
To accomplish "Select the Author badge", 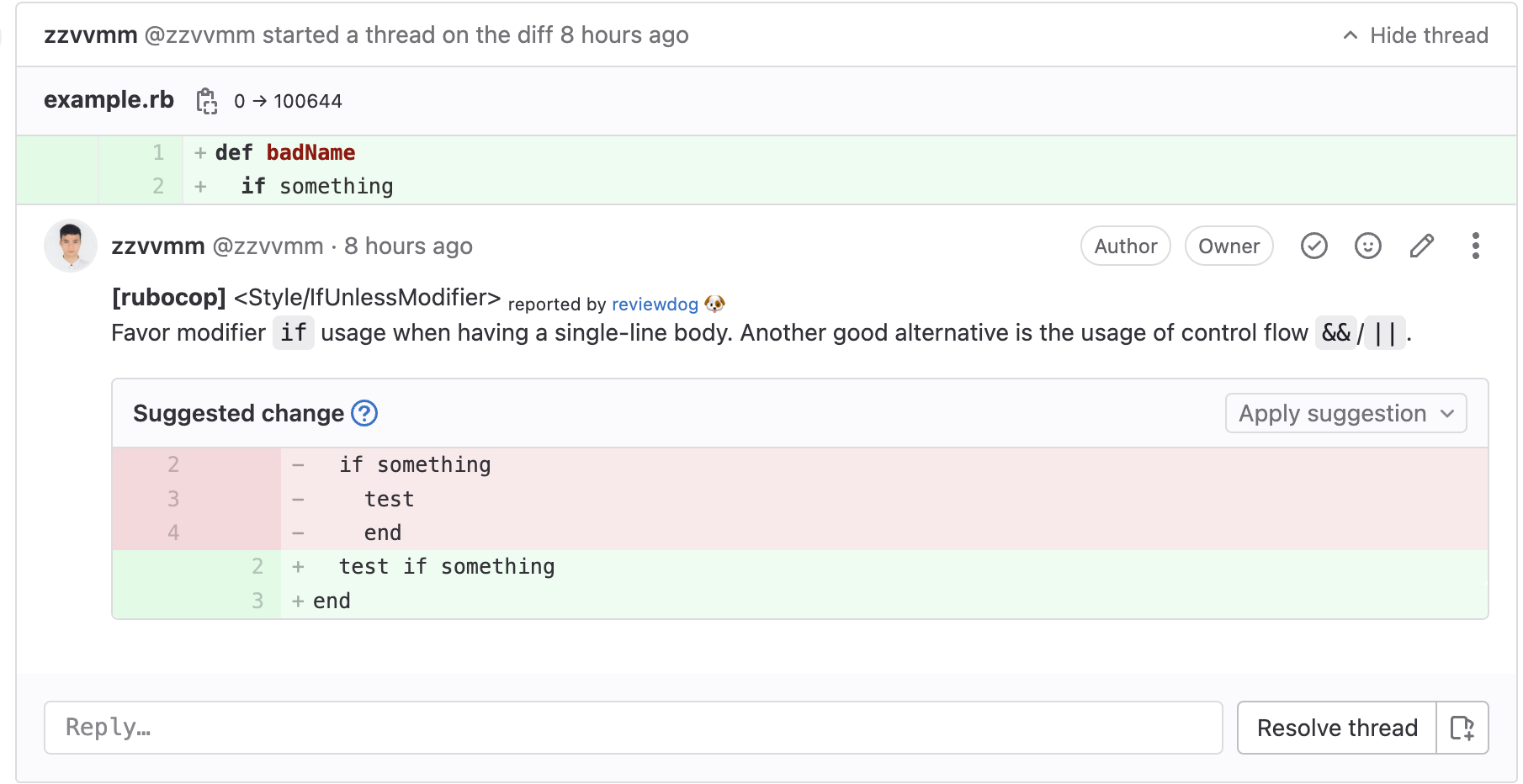I will (1125, 246).
